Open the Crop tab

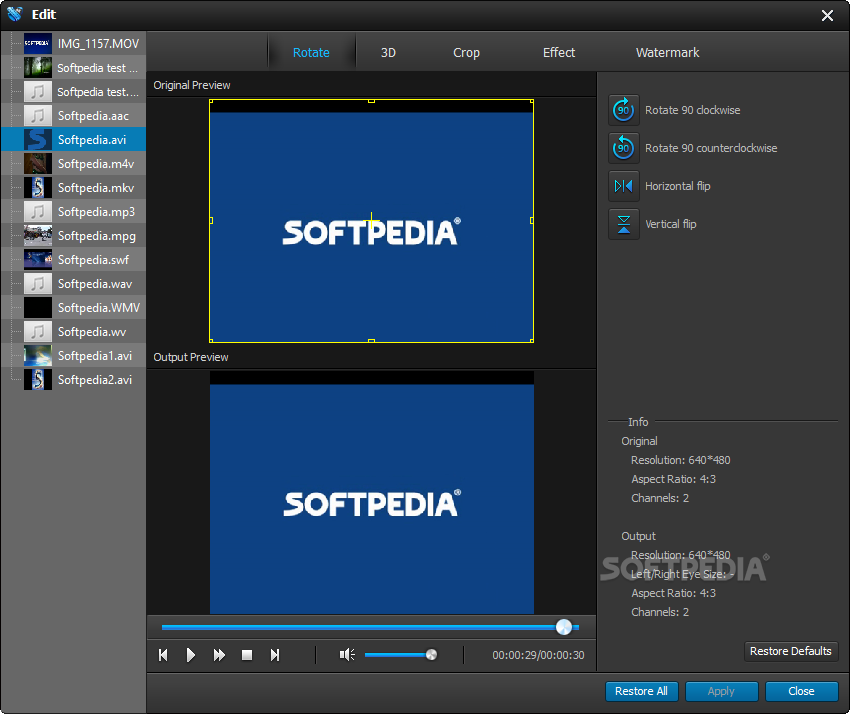(466, 53)
